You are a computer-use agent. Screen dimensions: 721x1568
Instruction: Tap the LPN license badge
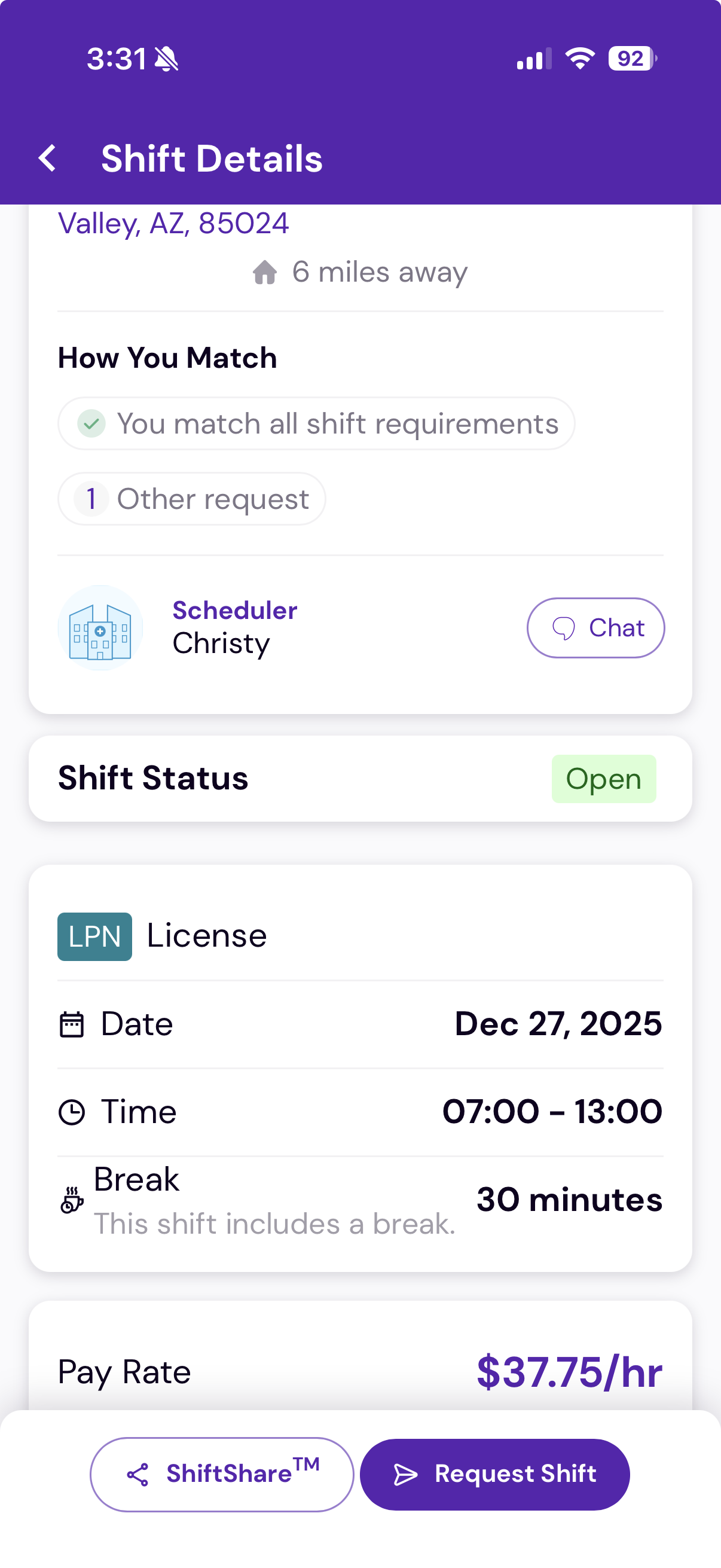(x=94, y=936)
